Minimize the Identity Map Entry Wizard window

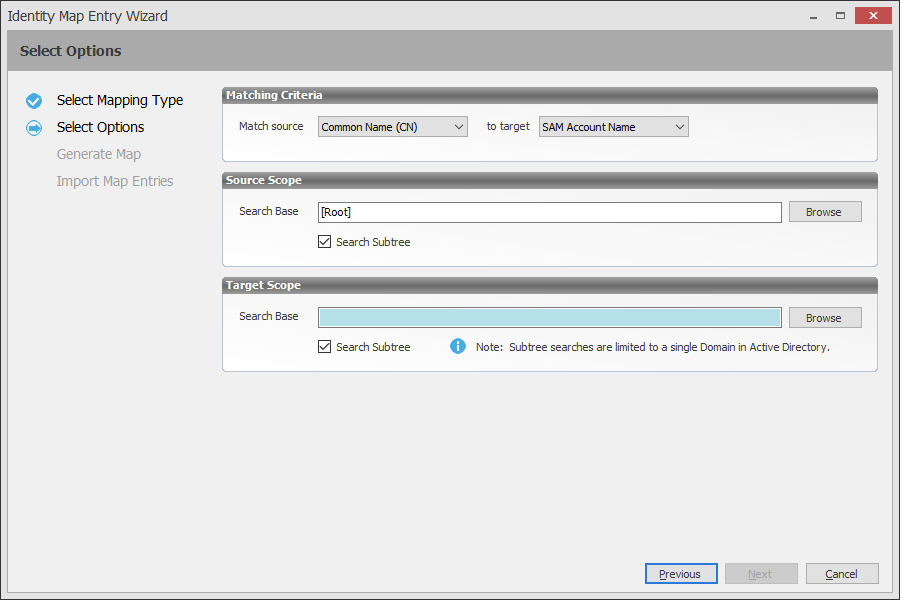pyautogui.click(x=810, y=15)
